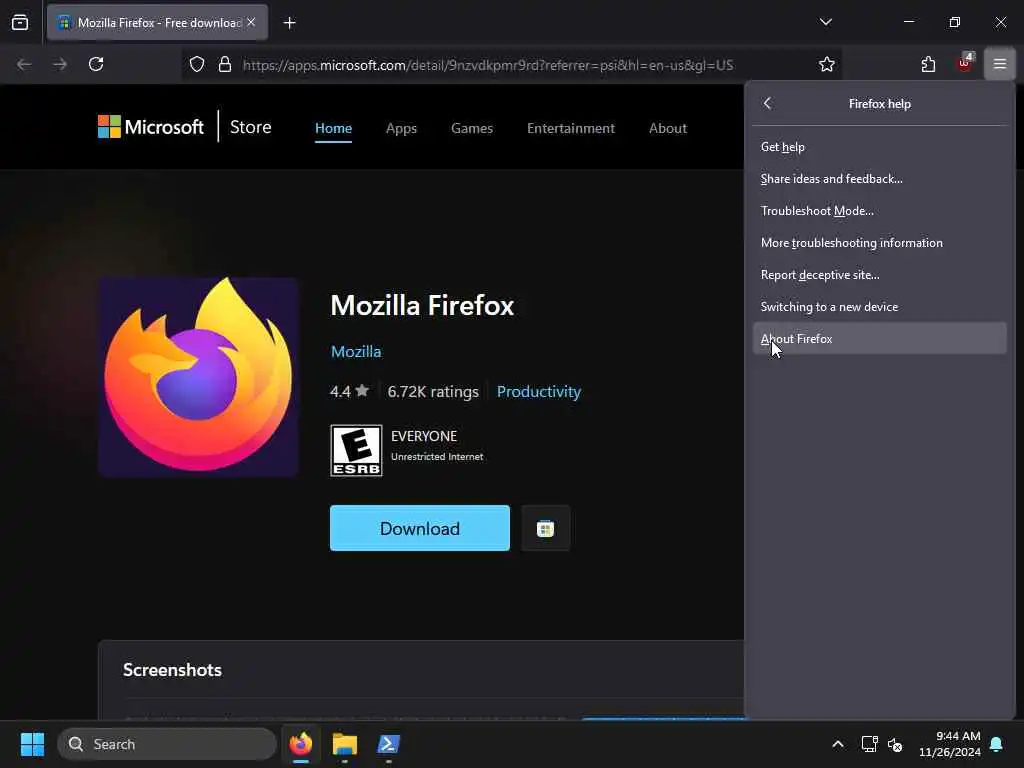This screenshot has width=1024, height=768.
Task: Open the Extensions puzzle icon
Action: 928,64
